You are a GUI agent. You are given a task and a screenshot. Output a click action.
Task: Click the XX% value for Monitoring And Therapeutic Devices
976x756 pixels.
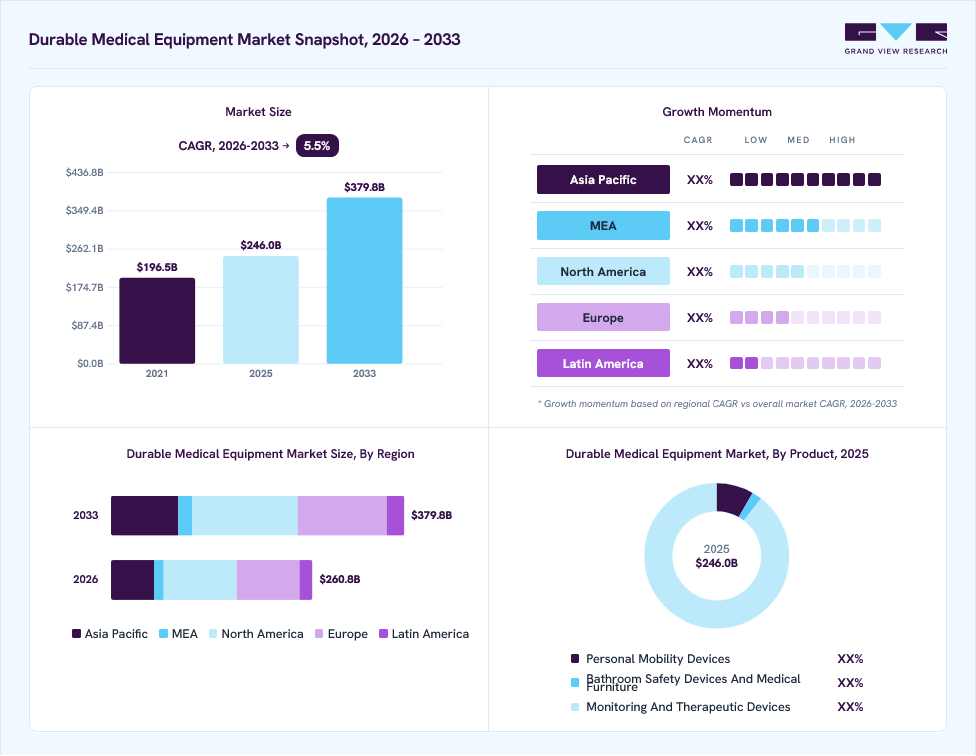850,707
